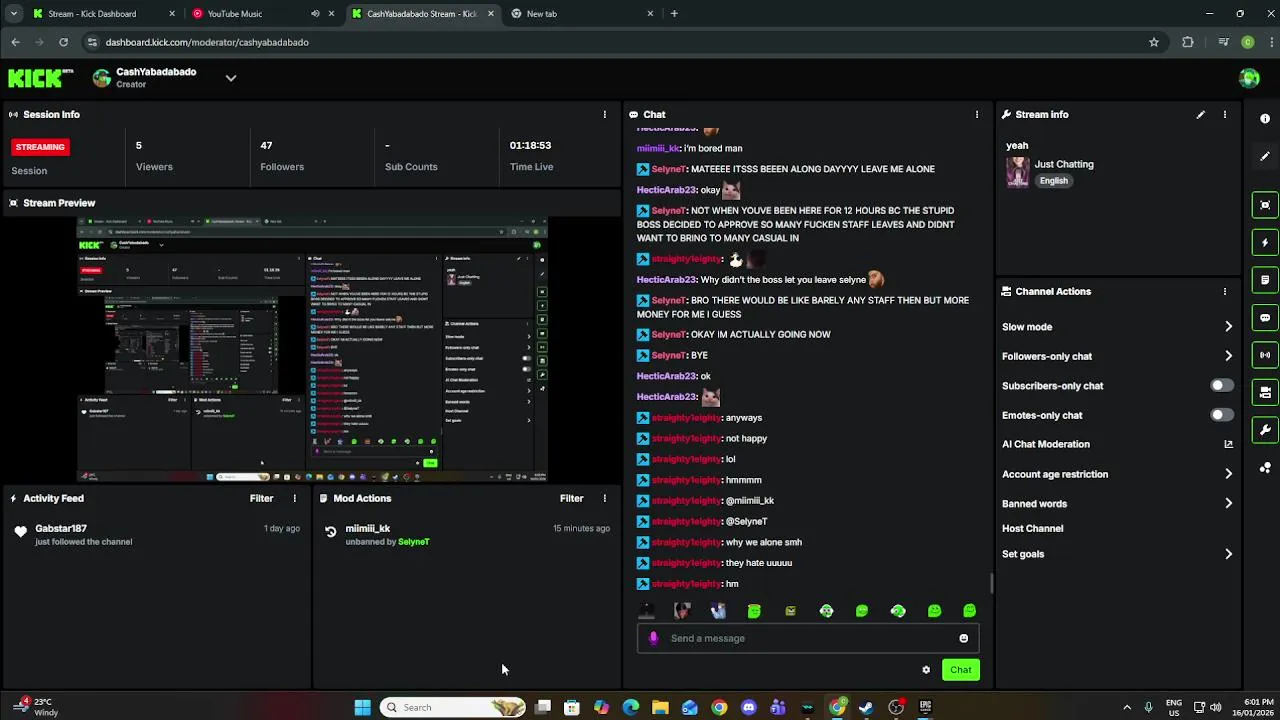The image size is (1280, 720).
Task: Click the Stream Preview video thumbnail
Action: point(313,349)
